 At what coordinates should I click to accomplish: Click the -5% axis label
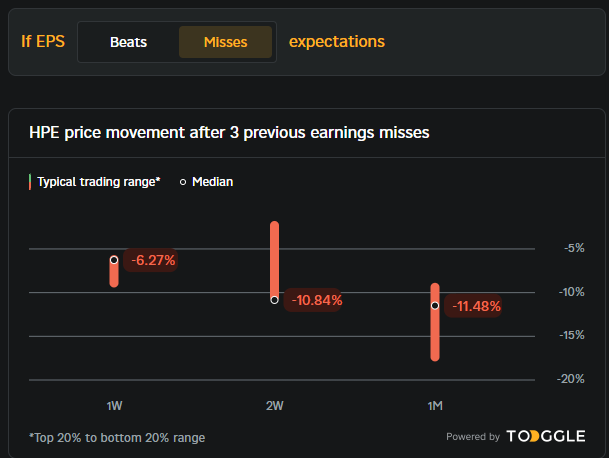[574, 248]
